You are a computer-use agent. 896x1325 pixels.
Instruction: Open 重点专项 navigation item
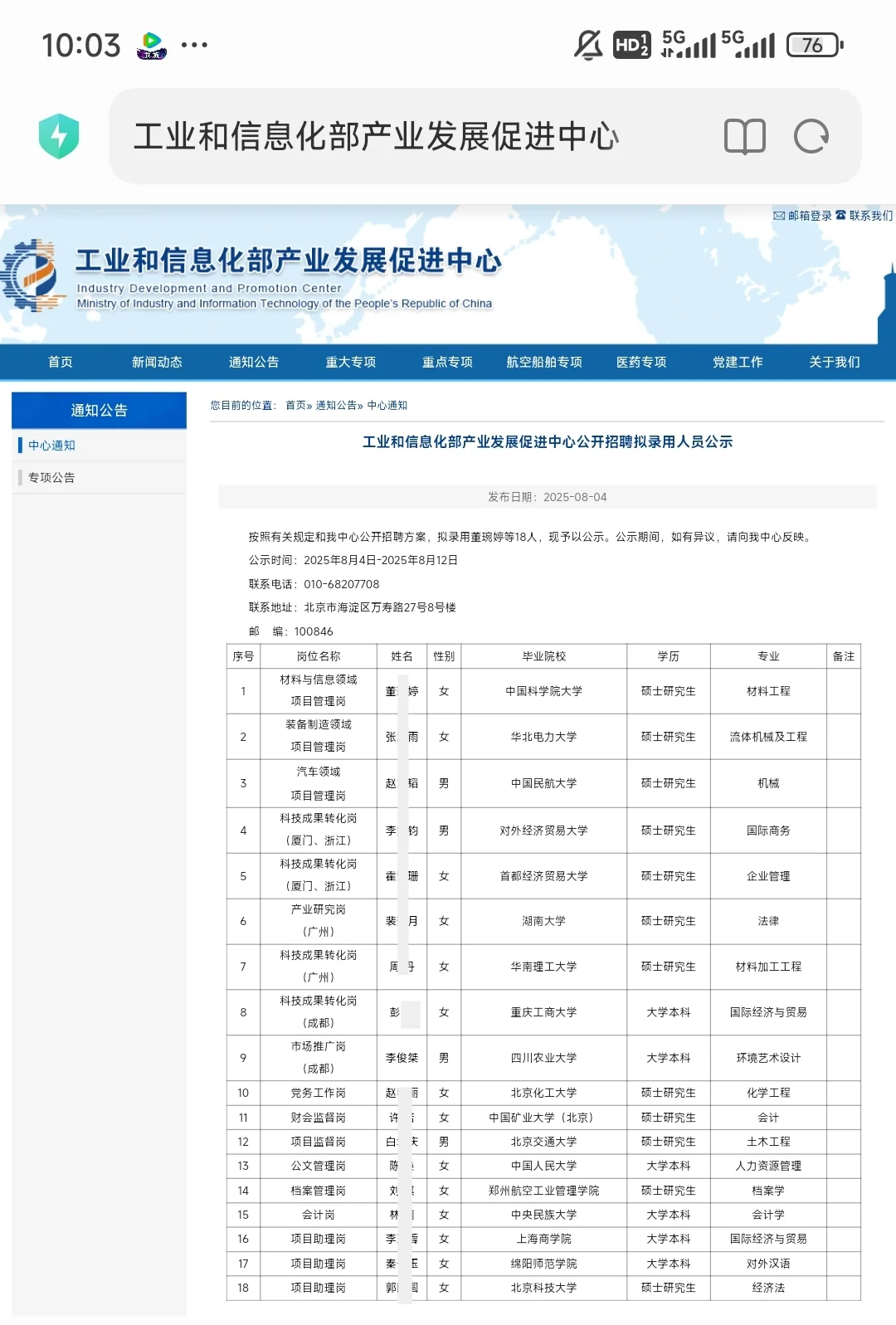tap(447, 362)
